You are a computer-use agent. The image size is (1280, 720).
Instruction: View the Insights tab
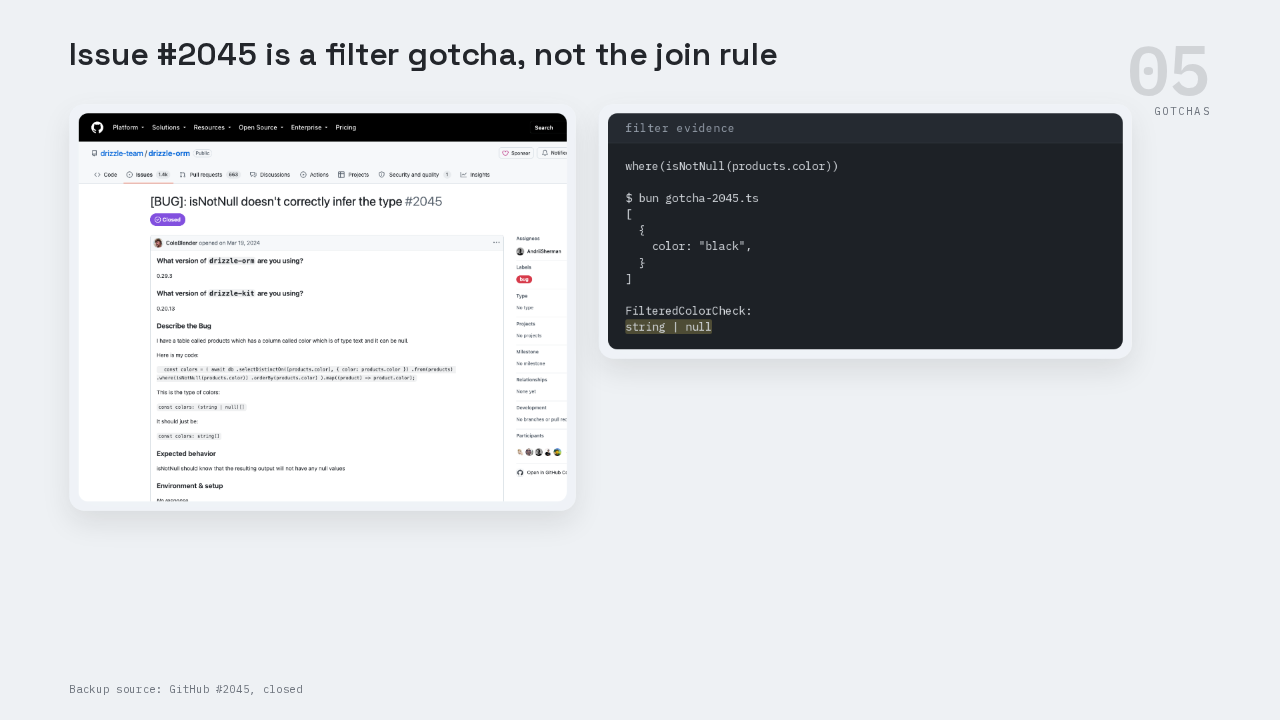click(x=475, y=174)
